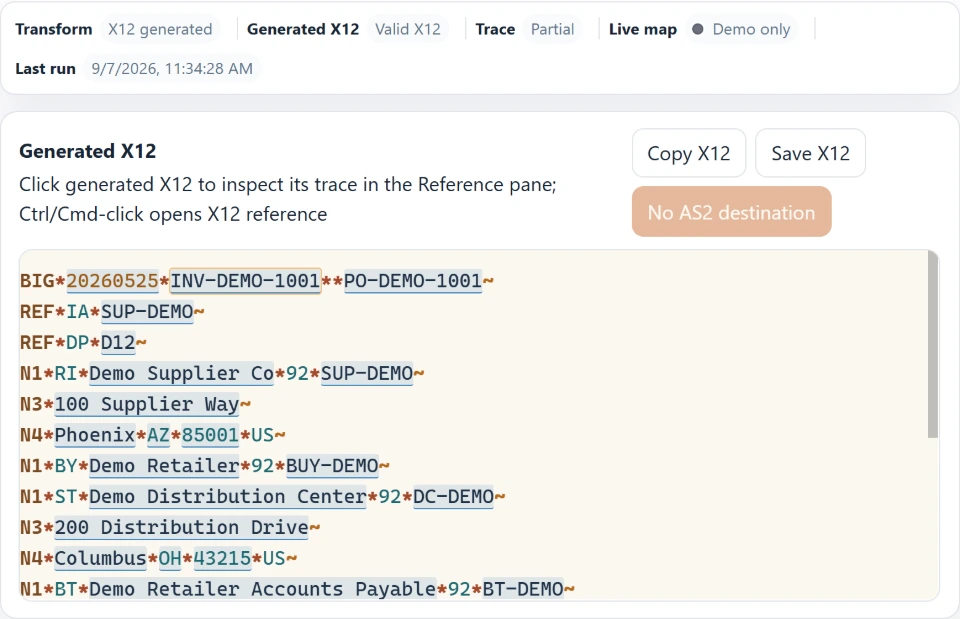Click the ST entity code in the N1 segment
The height and width of the screenshot is (619, 960).
point(66,497)
